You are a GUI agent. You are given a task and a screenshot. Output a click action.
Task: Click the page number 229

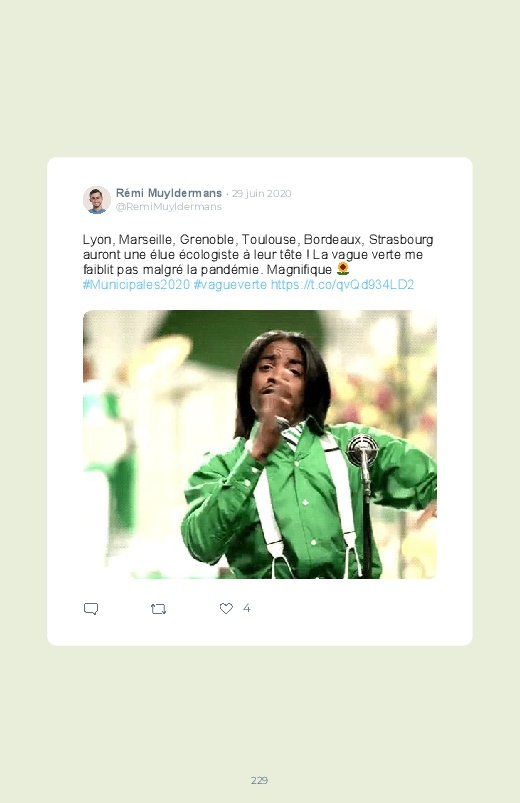[x=259, y=780]
